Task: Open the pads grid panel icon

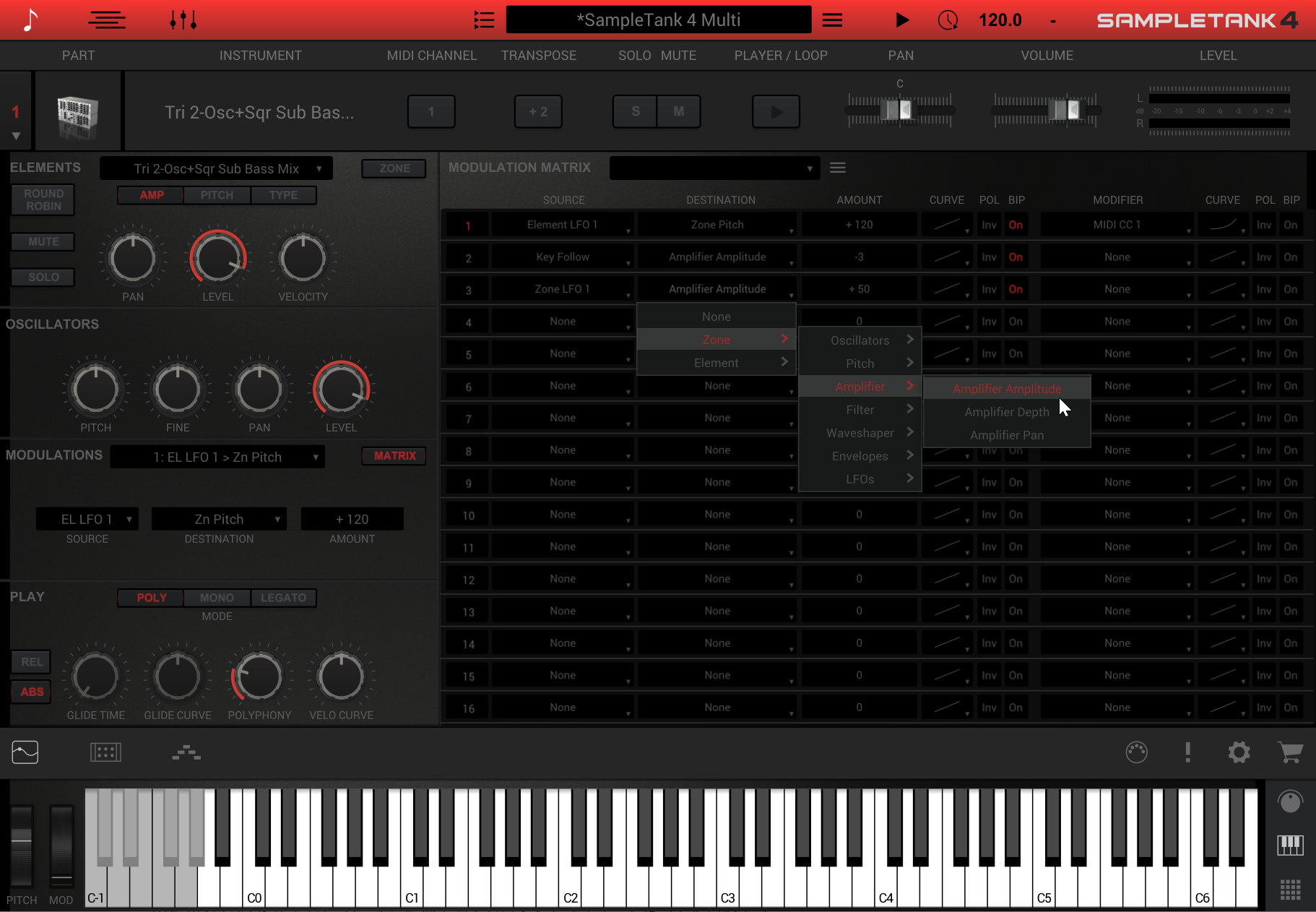Action: (105, 752)
